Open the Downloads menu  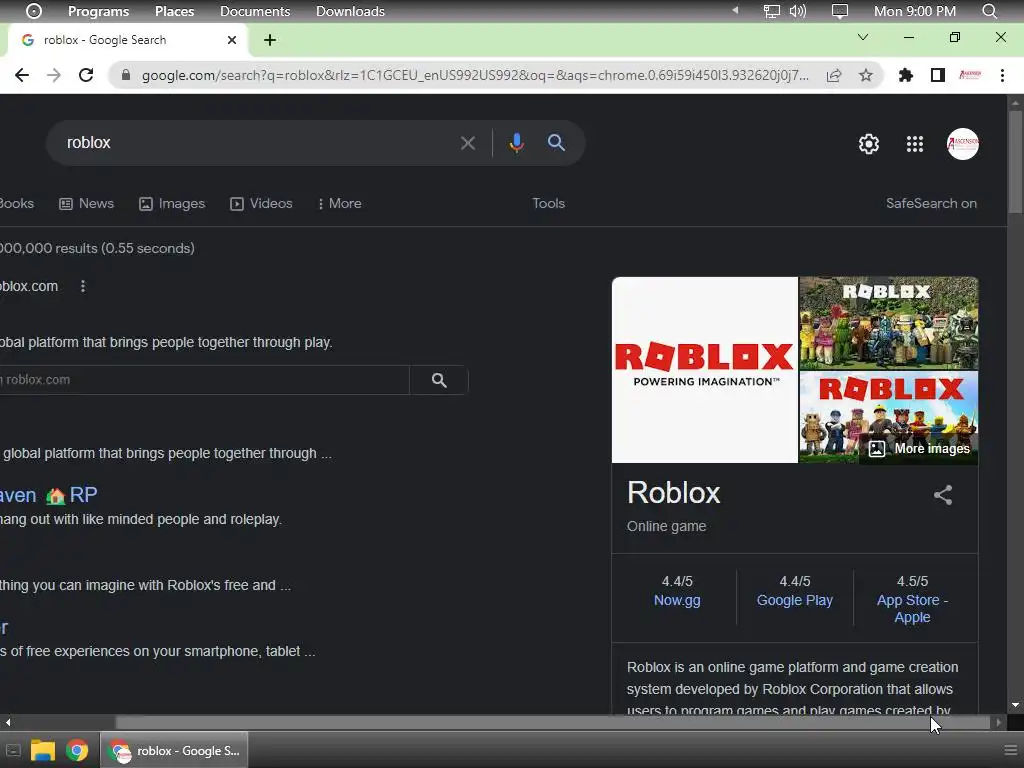tap(350, 11)
